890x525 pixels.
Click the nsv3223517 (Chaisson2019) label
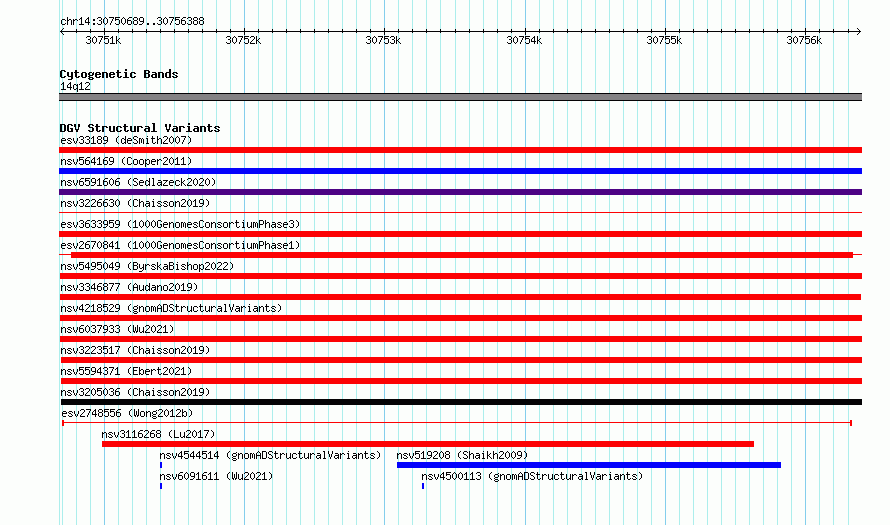point(135,350)
